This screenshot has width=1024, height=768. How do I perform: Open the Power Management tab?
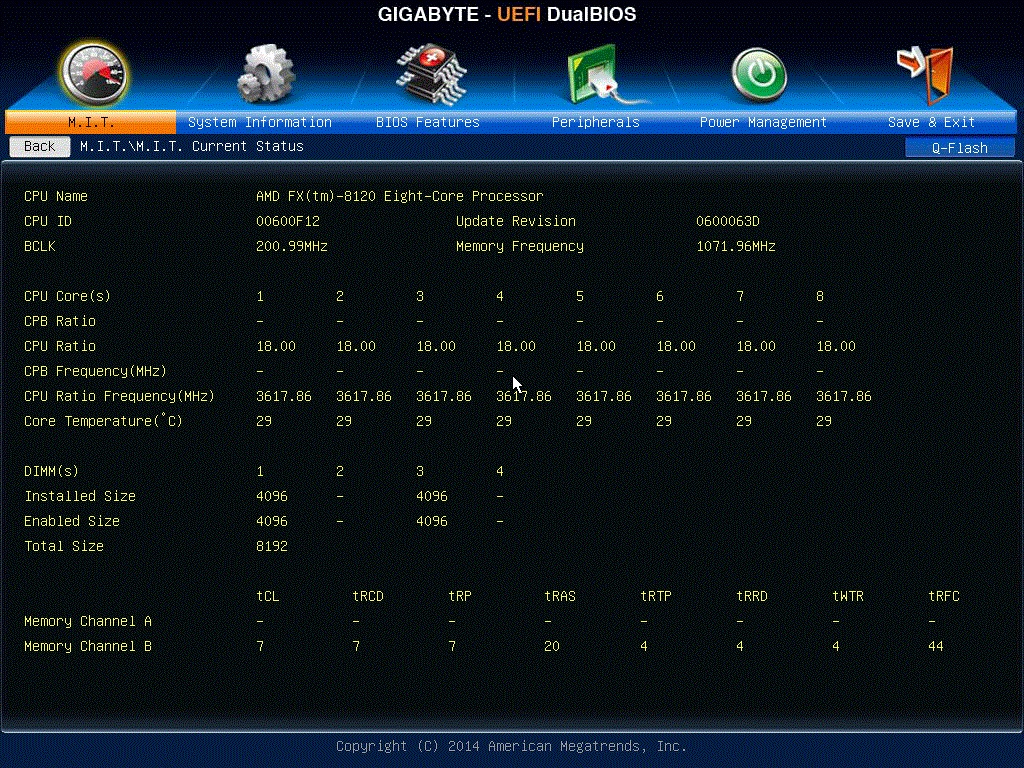763,122
